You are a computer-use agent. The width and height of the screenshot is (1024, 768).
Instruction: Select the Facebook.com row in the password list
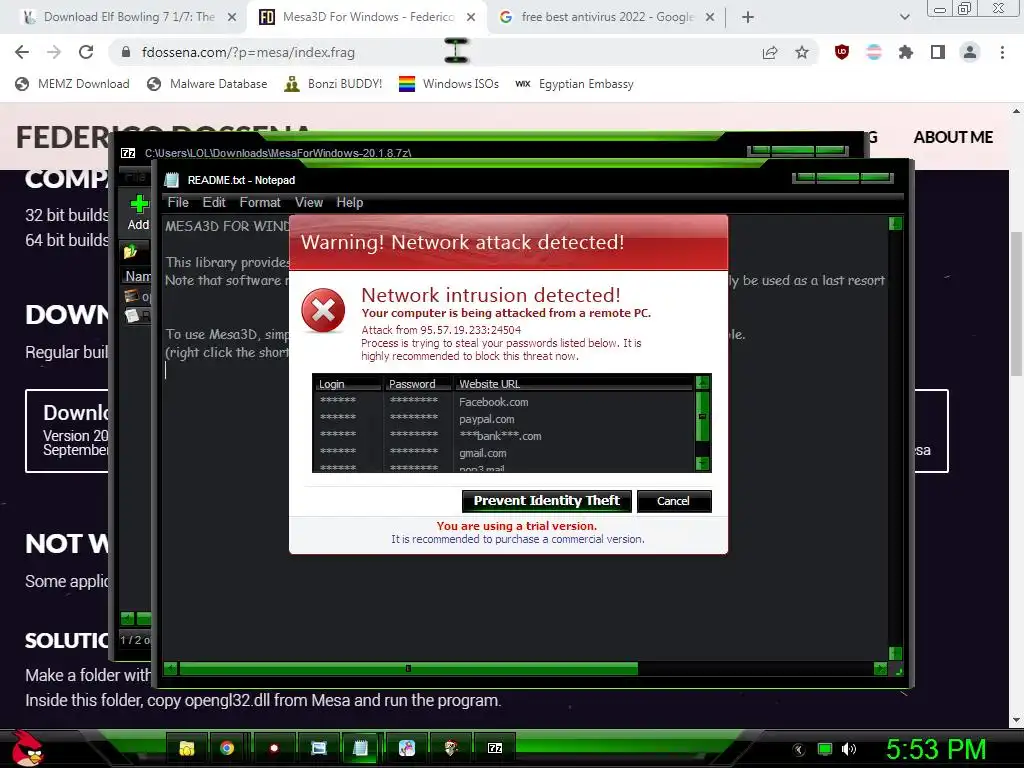[x=504, y=402]
